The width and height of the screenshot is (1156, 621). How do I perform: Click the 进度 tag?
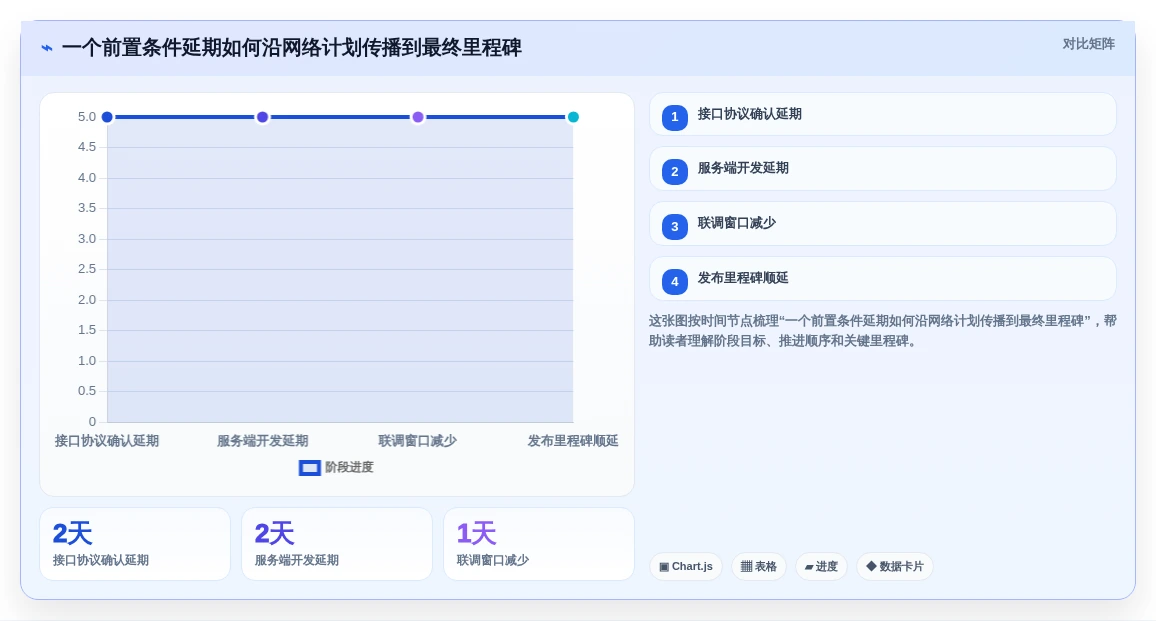coord(821,566)
